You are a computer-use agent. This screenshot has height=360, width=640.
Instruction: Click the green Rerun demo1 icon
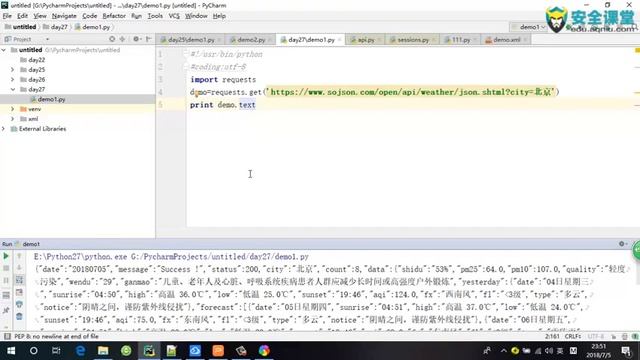click(x=6, y=256)
